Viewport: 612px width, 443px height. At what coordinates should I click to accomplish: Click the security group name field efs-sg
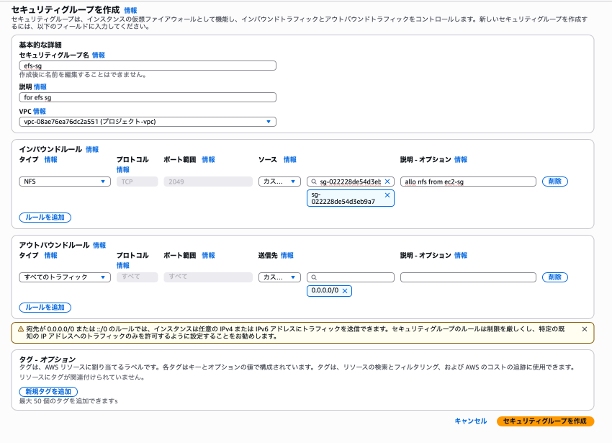[148, 66]
